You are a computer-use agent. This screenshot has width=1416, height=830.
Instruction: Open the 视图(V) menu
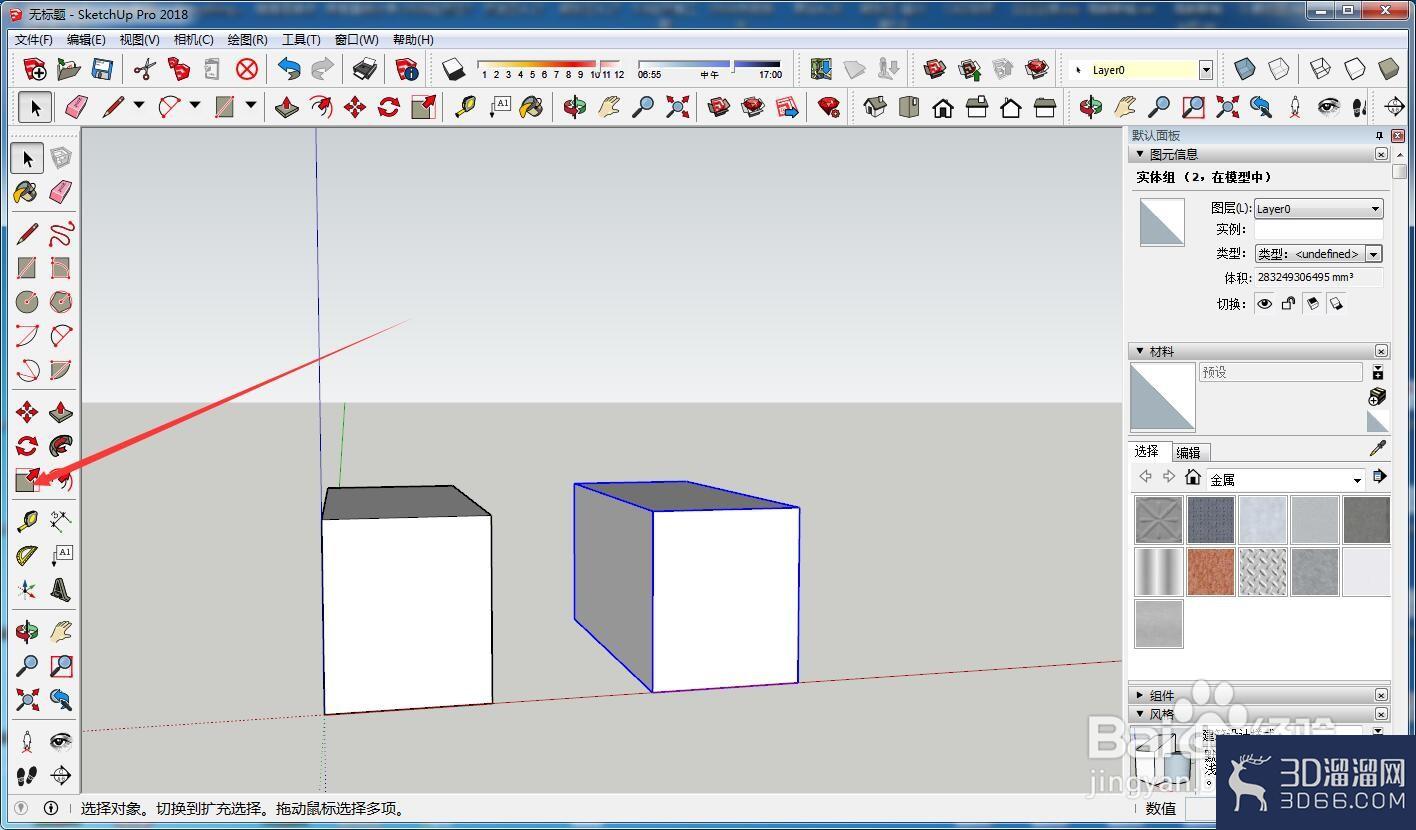[139, 40]
